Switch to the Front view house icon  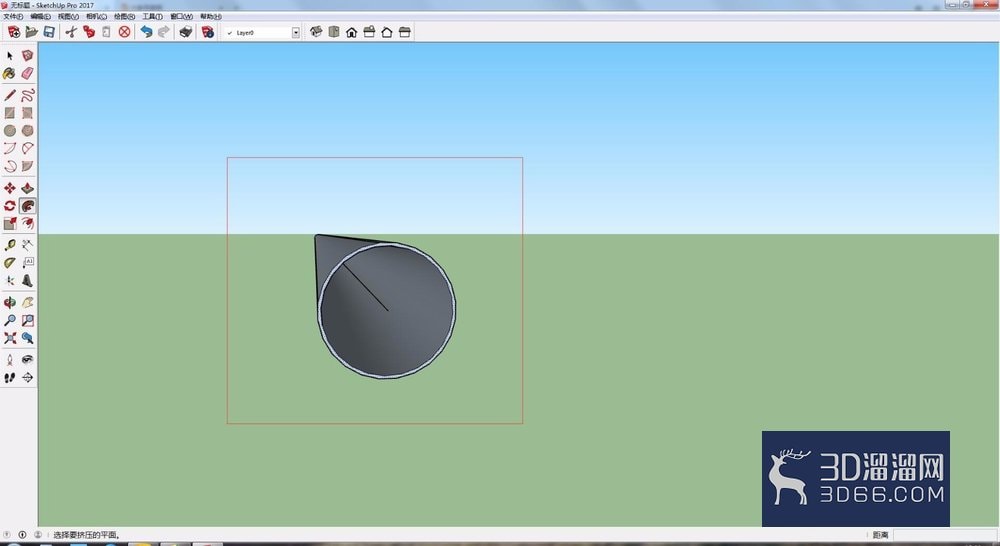coord(351,32)
